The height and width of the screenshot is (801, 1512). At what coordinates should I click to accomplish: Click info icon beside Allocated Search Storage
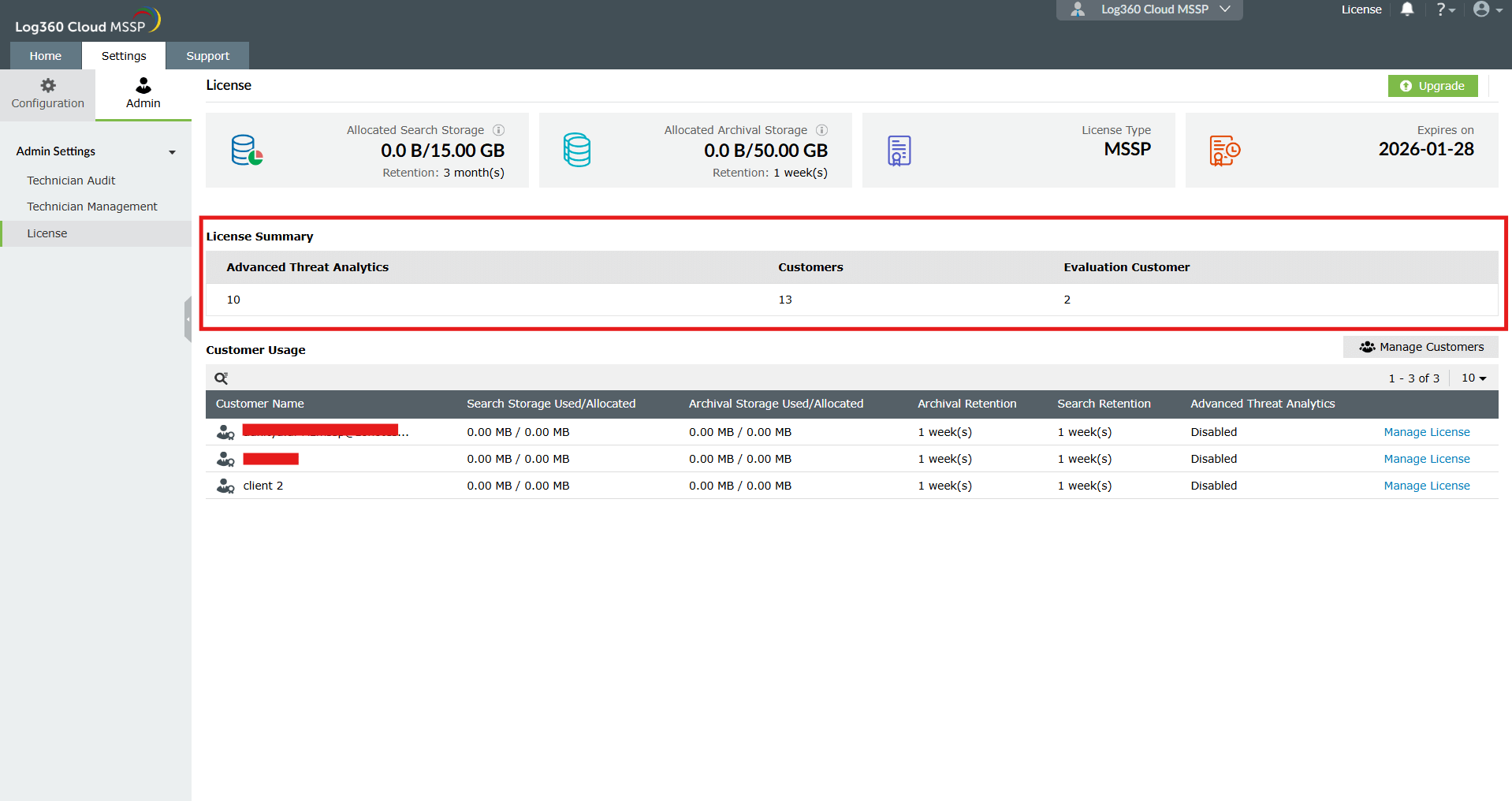(498, 130)
